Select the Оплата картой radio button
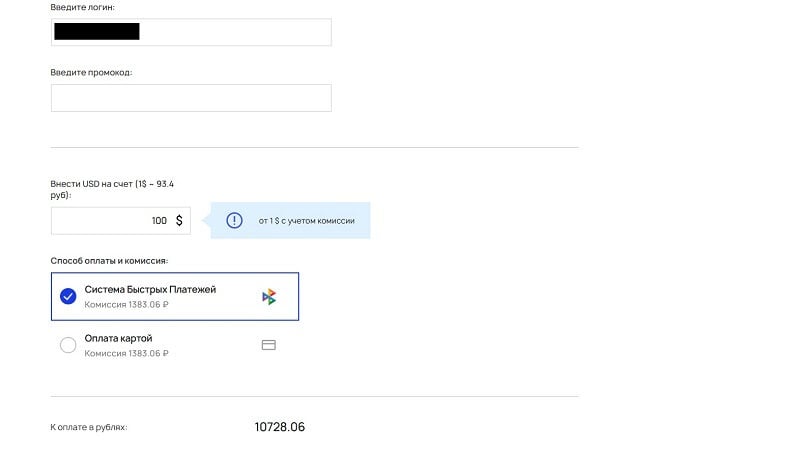This screenshot has height=450, width=800. point(68,345)
